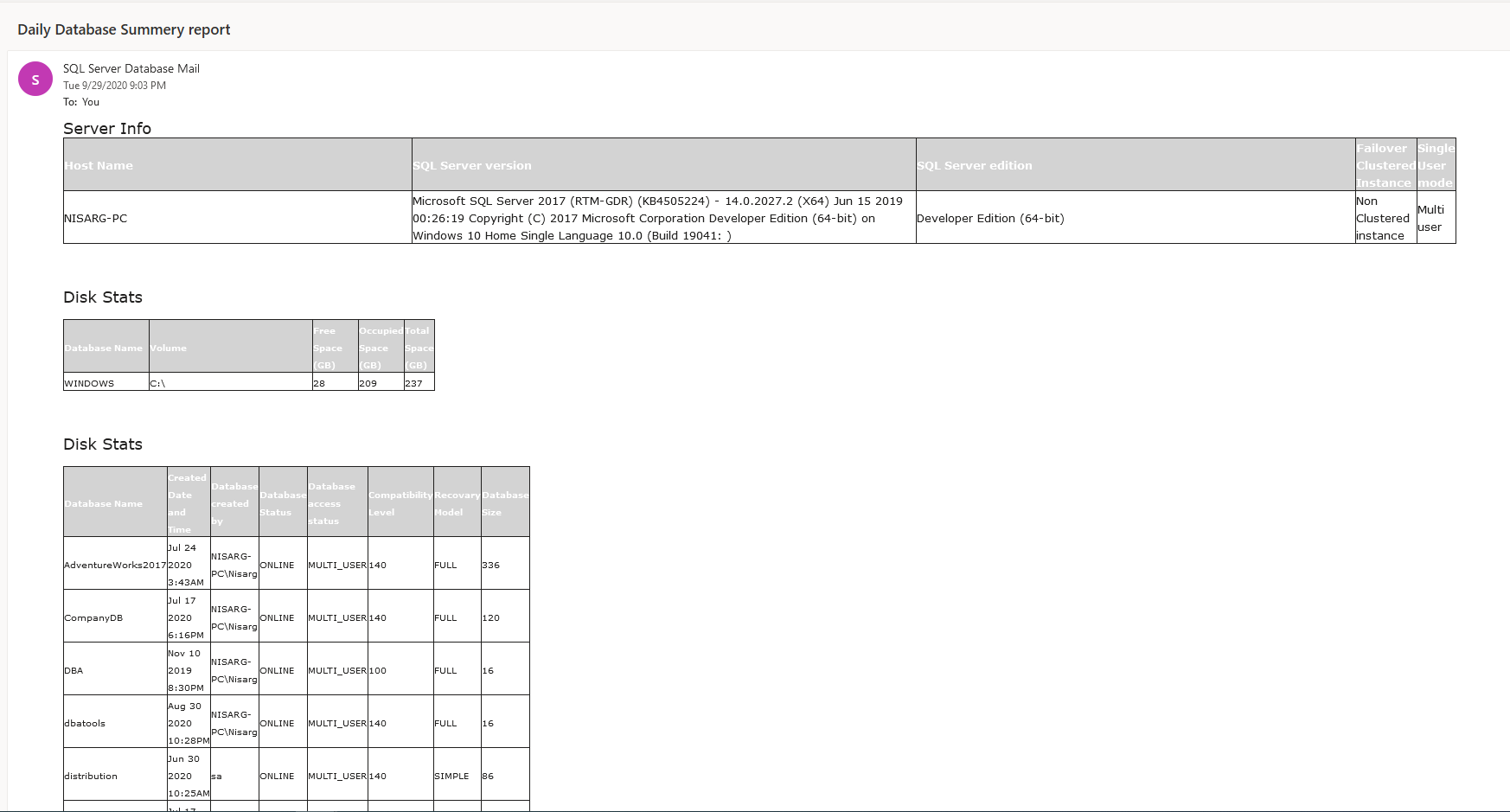
Task: Click the created date 'Aug 30 2020 10:28PM'
Action: point(189,722)
